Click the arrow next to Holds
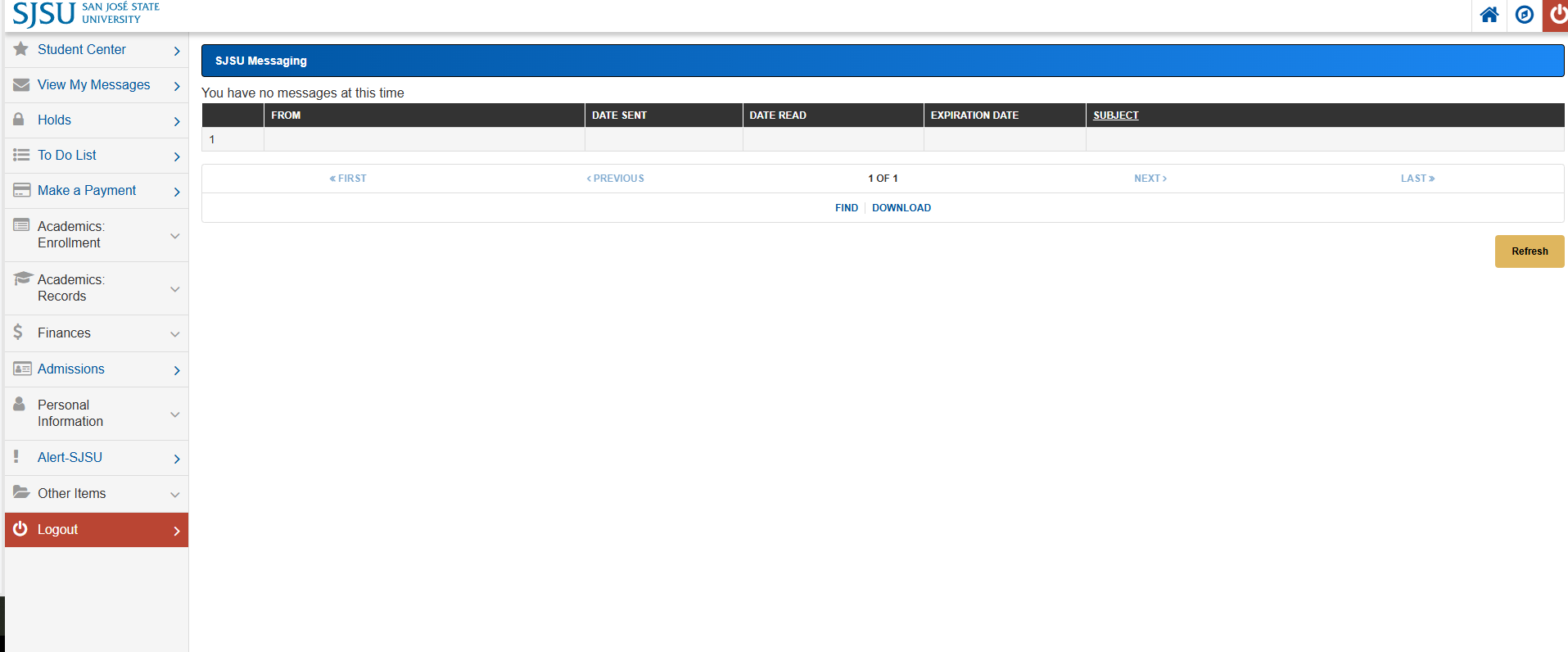This screenshot has height=652, width=1568. coord(177,121)
